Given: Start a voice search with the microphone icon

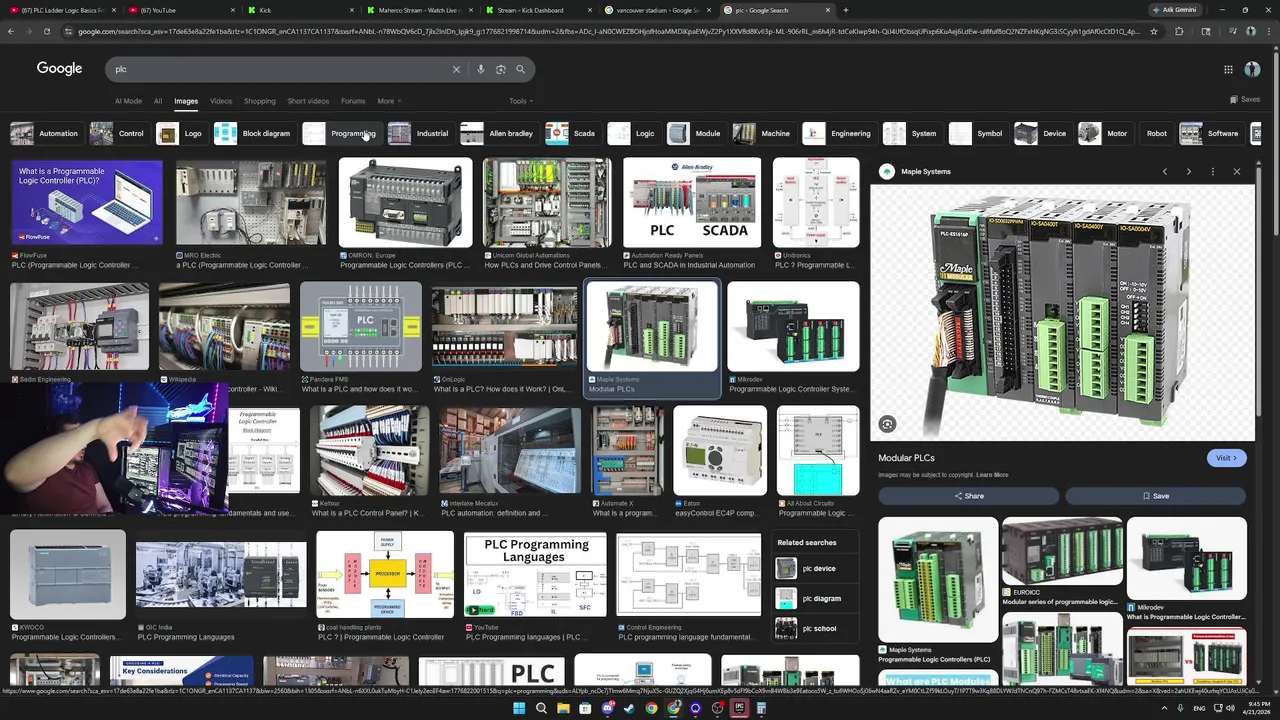Looking at the screenshot, I should tap(481, 69).
